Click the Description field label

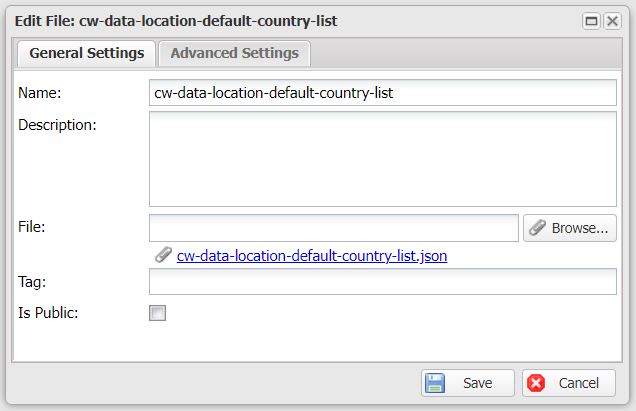coord(57,125)
